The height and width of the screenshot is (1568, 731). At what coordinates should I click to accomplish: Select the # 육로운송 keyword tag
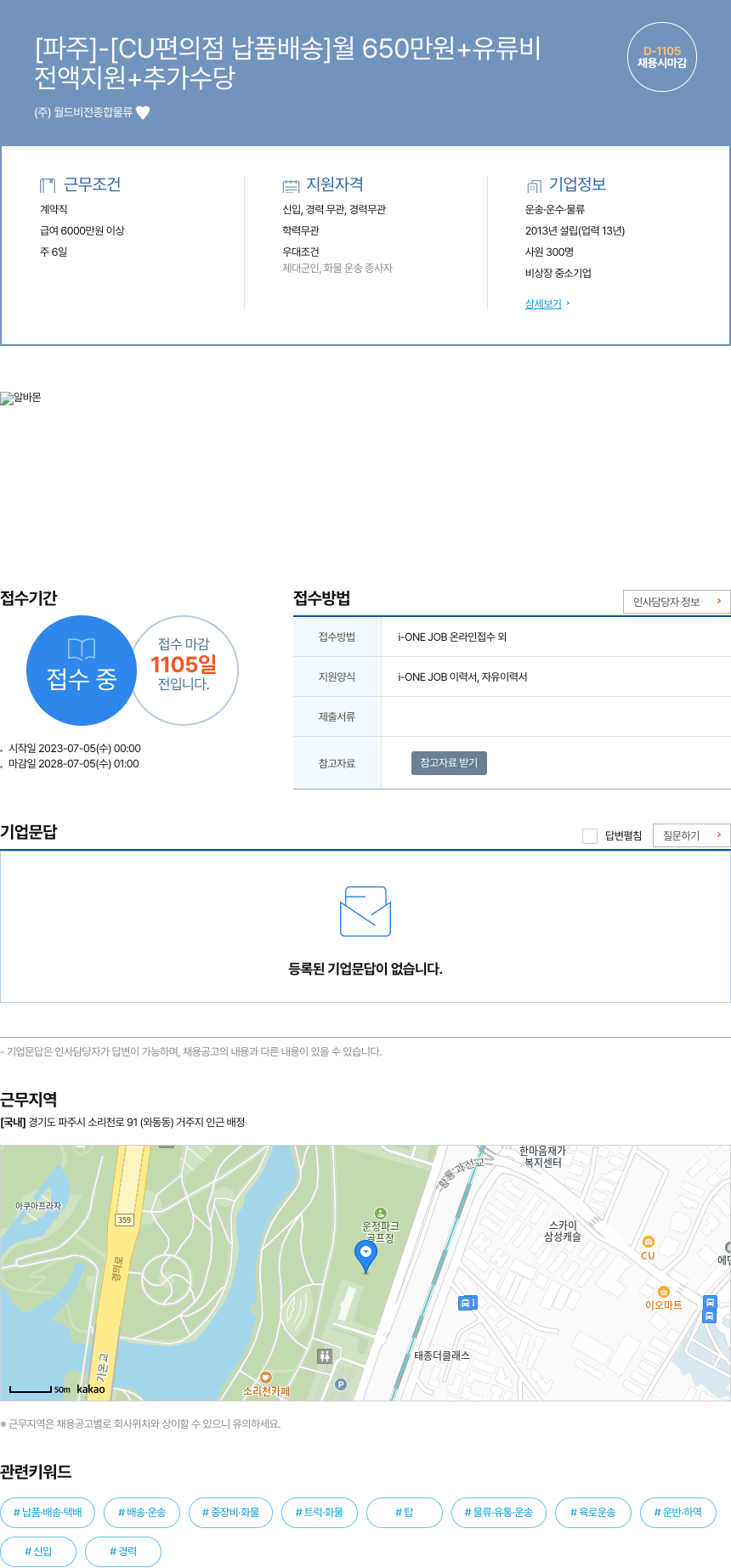coord(593,1513)
